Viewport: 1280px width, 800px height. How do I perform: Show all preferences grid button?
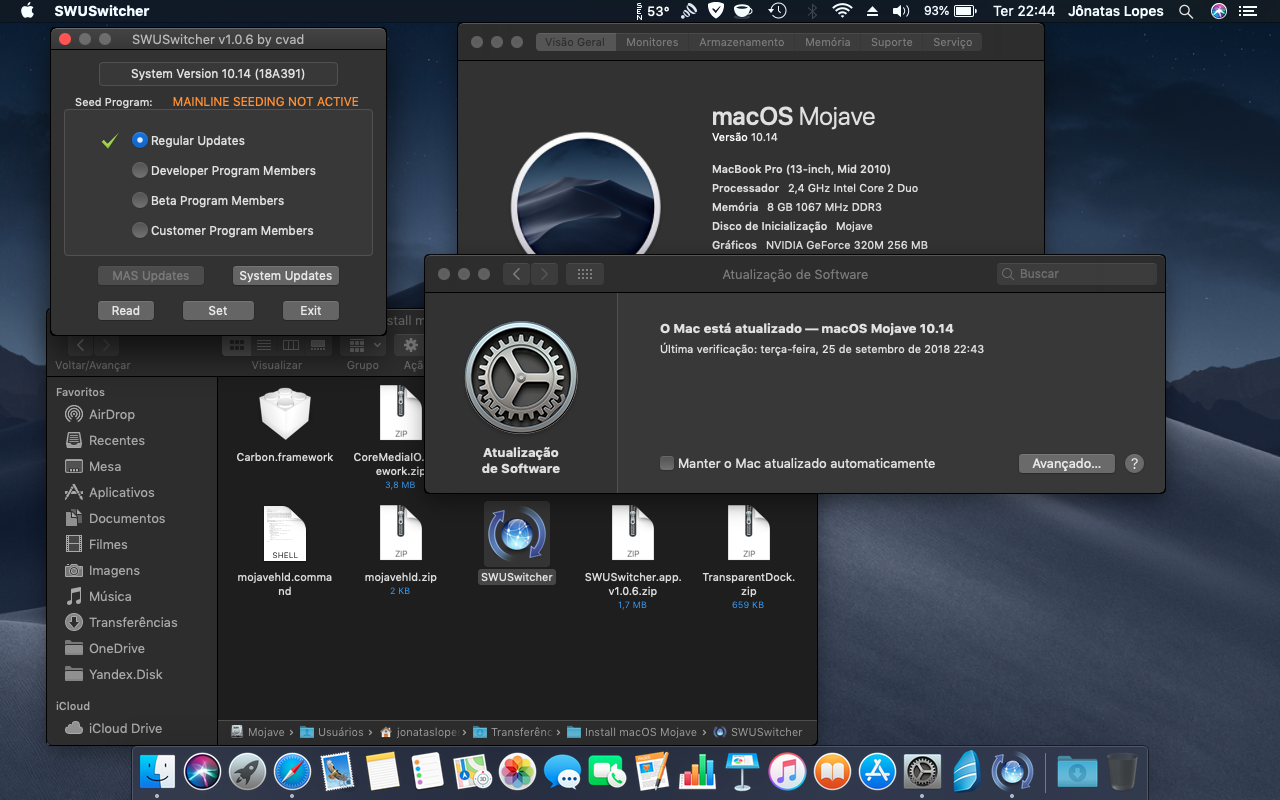[x=585, y=274]
